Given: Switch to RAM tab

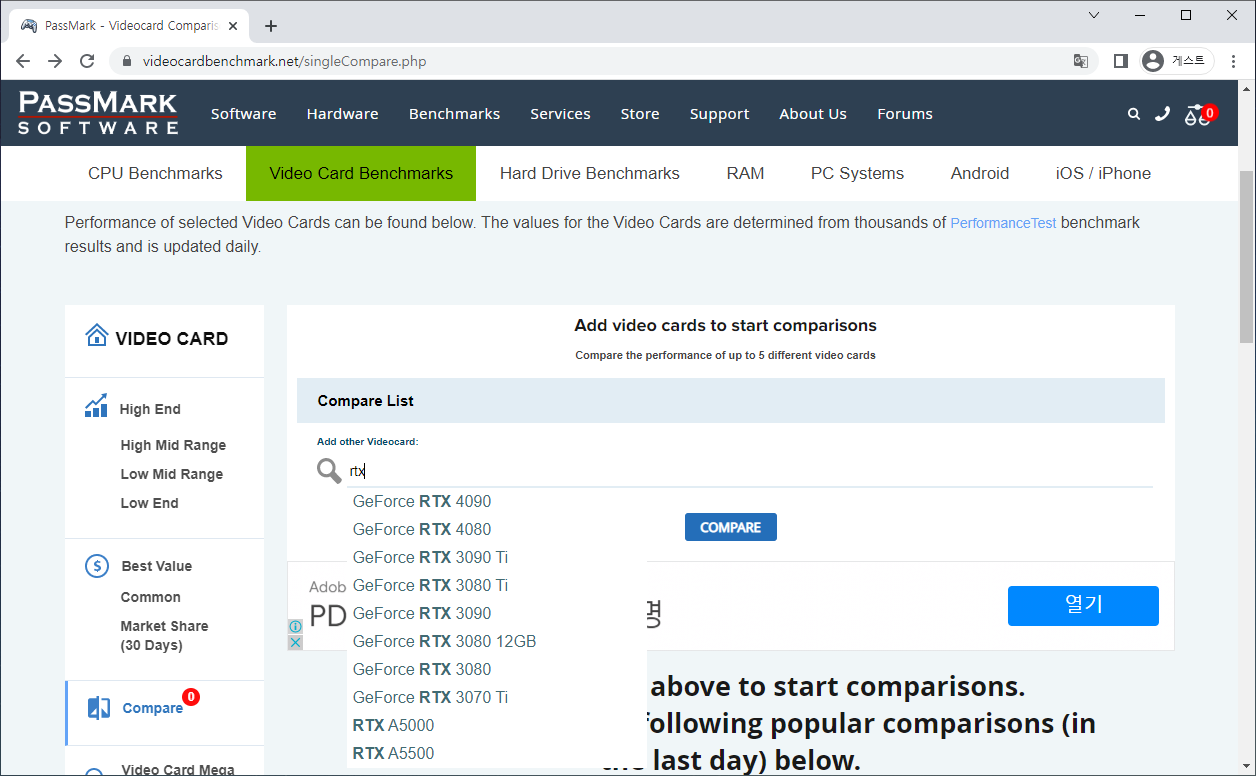Looking at the screenshot, I should coord(745,173).
